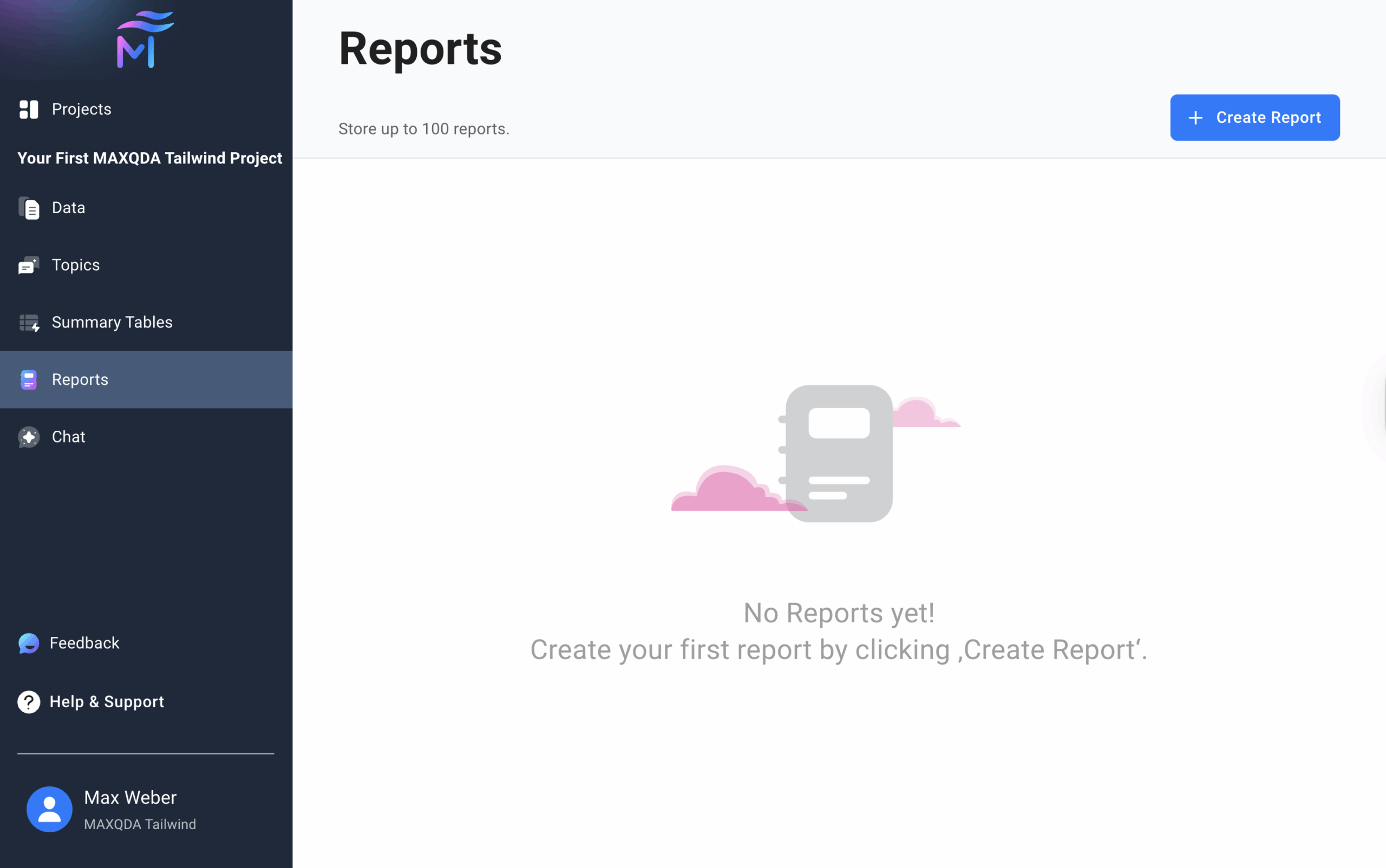Click the MAXQDA Tailwind logo
The height and width of the screenshot is (868, 1386).
(145, 40)
